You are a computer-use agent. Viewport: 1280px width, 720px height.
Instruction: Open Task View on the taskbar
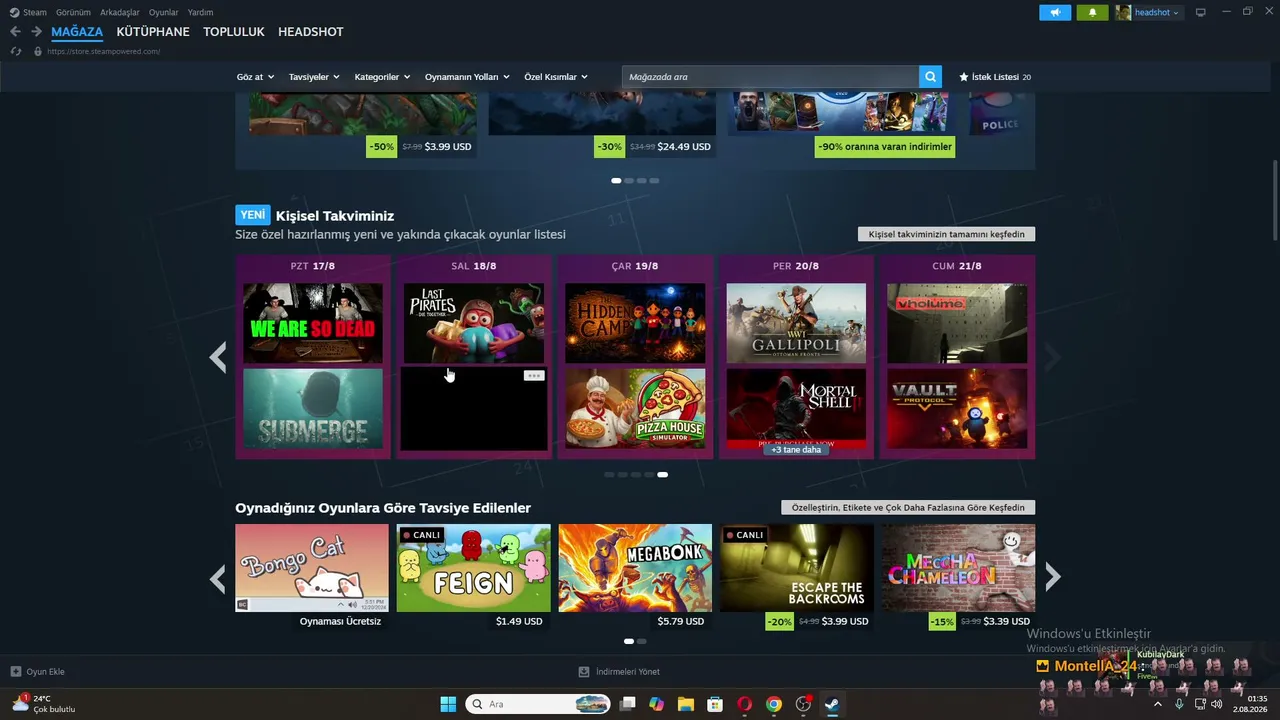[627, 704]
